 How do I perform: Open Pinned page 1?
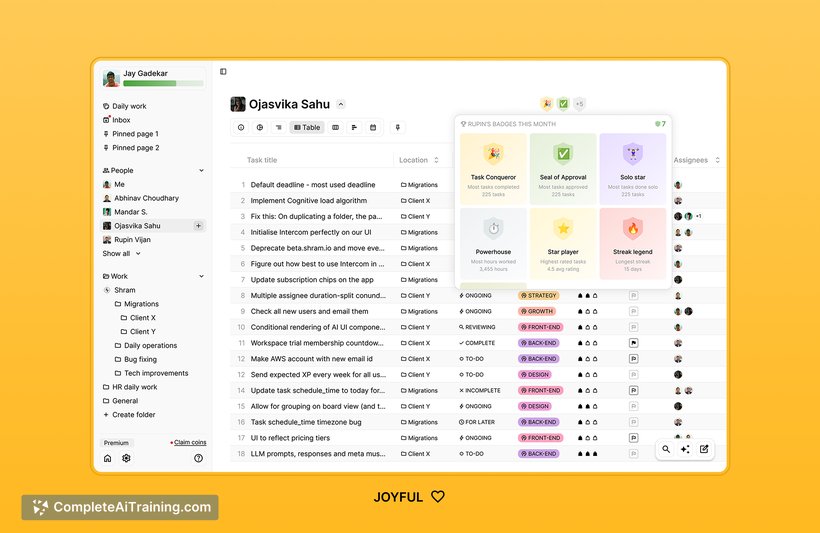pyautogui.click(x=131, y=134)
